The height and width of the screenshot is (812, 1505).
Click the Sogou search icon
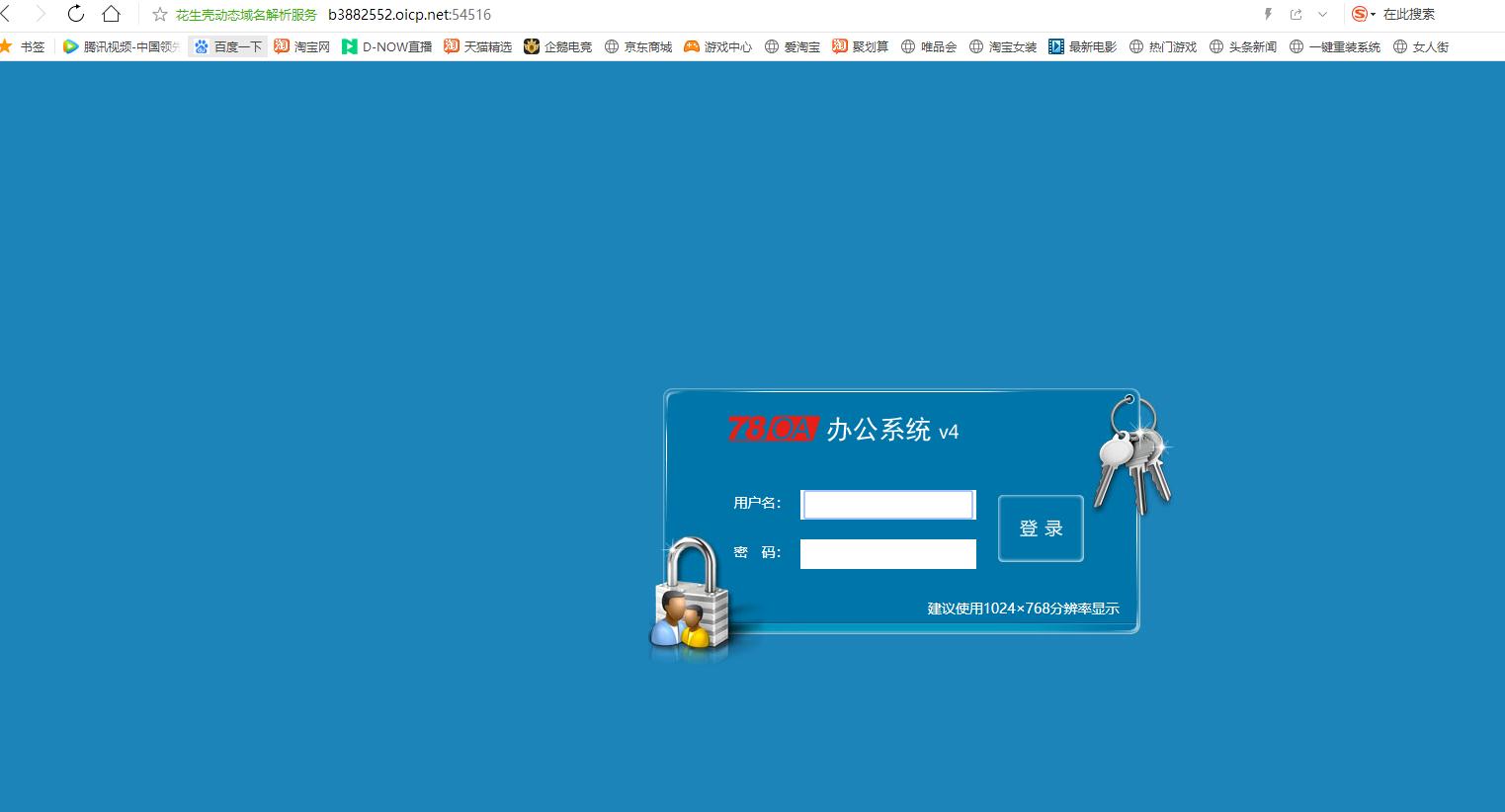tap(1361, 14)
